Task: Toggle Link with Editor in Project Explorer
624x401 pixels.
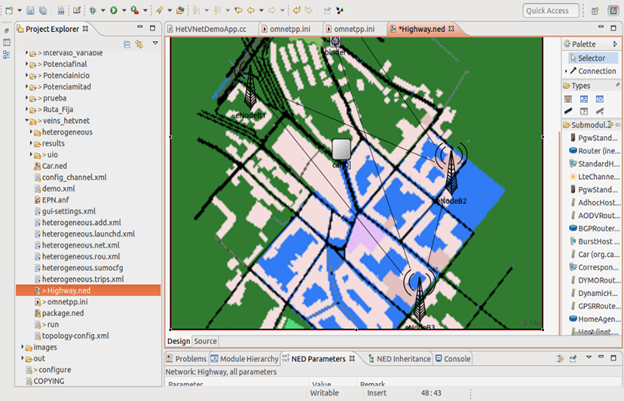Action: pos(139,44)
